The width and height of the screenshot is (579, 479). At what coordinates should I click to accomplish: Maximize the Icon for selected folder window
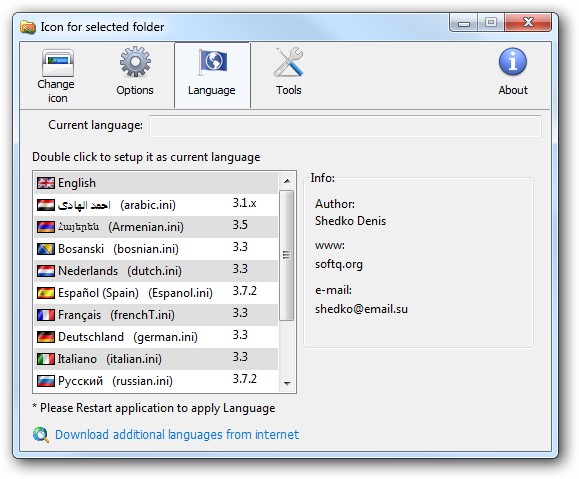pyautogui.click(x=491, y=23)
